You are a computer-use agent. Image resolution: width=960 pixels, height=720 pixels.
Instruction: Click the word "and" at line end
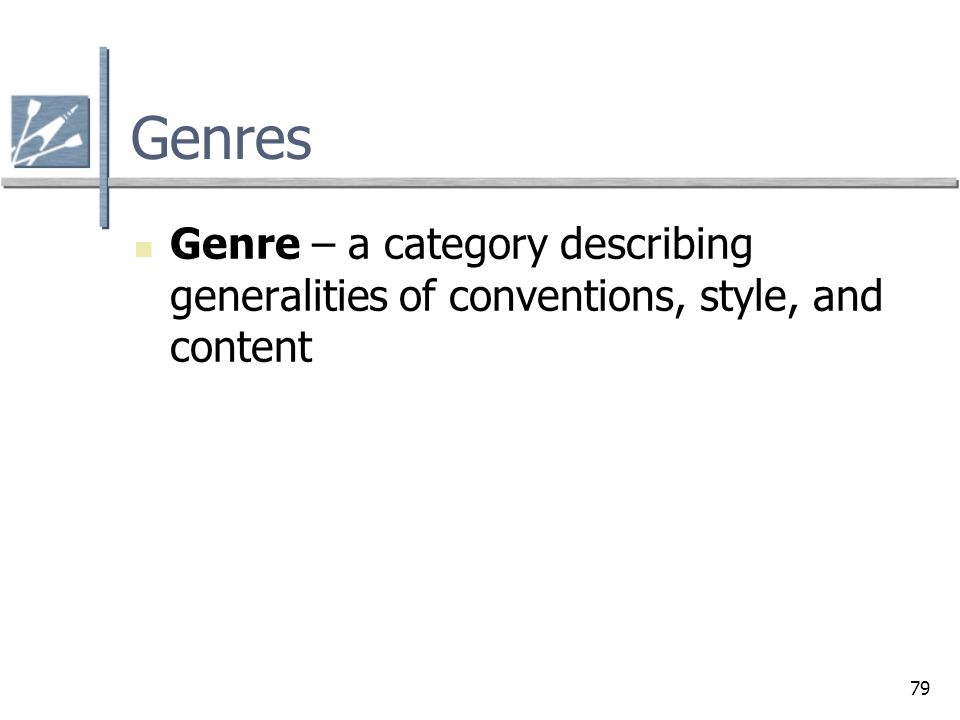click(847, 296)
